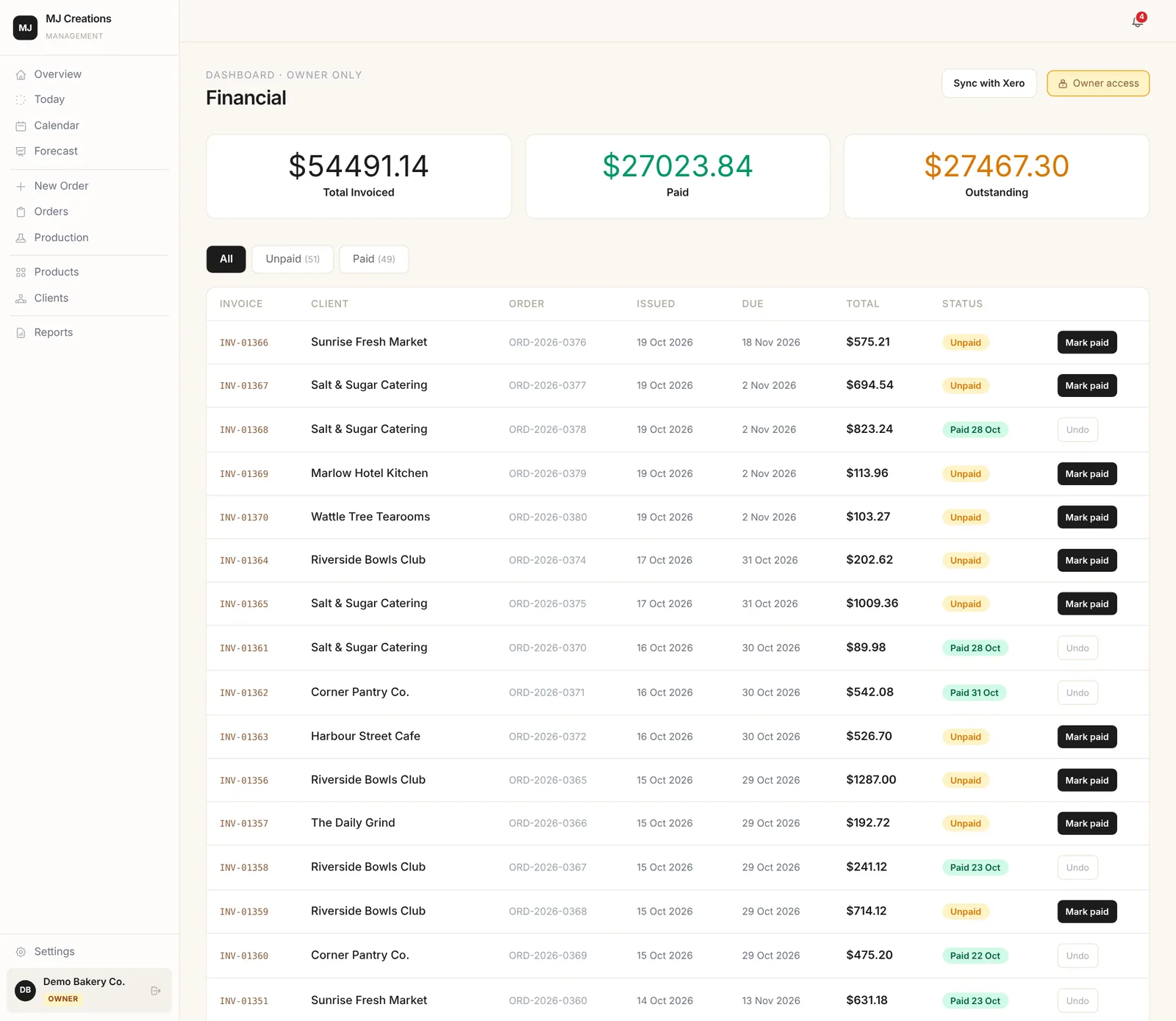Image resolution: width=1176 pixels, height=1021 pixels.
Task: Click the Total Invoiced card
Action: [x=359, y=176]
